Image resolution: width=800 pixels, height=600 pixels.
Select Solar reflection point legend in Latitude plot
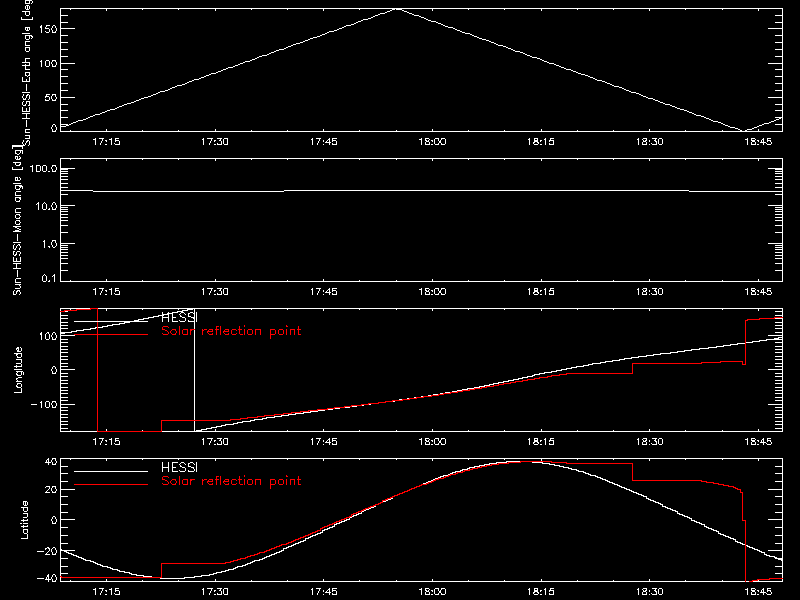(231, 481)
